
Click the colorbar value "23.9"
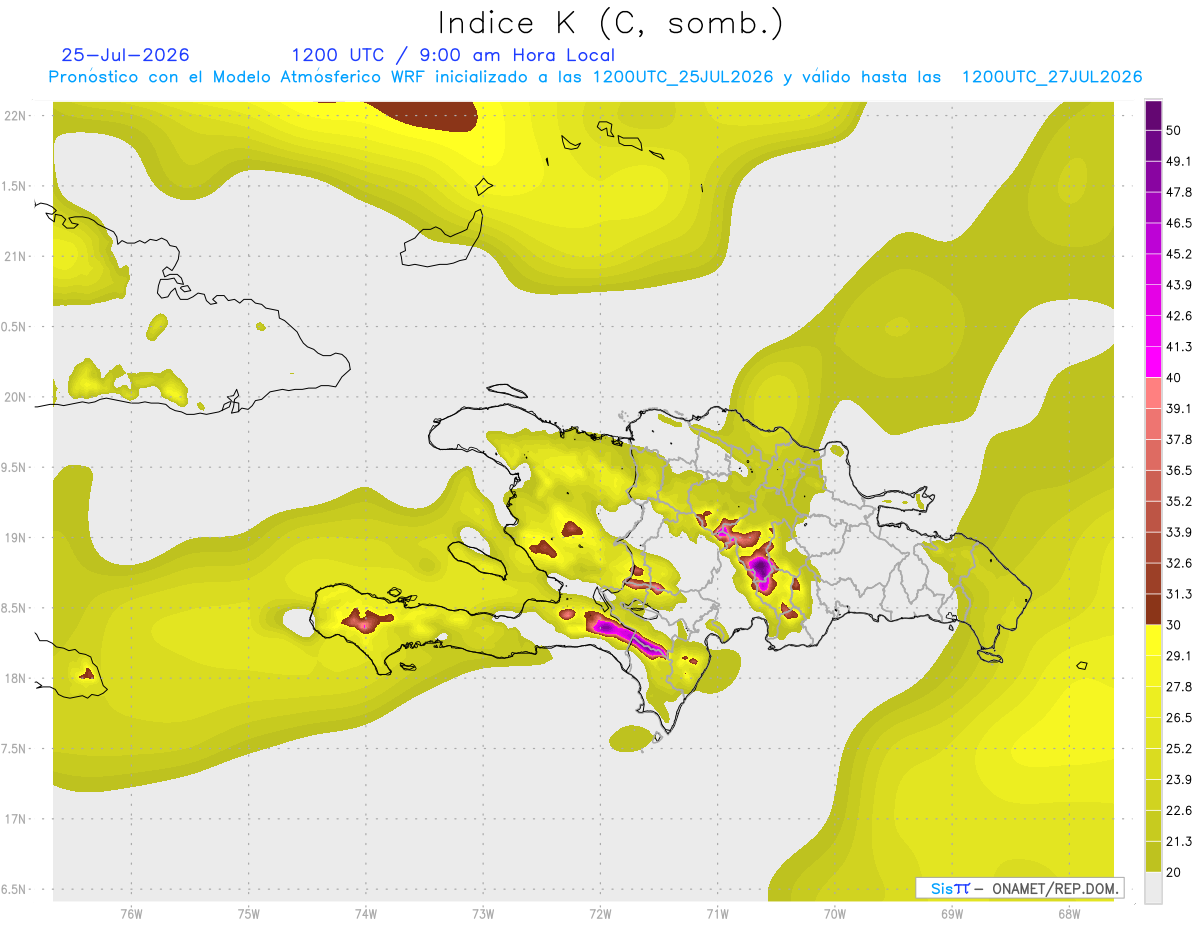tap(1179, 779)
